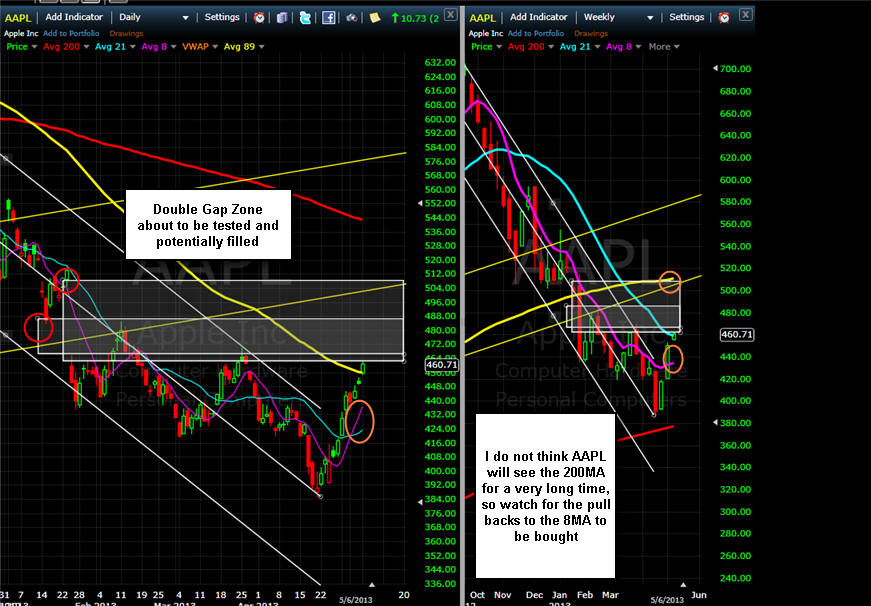Click the 5/6/2013 date marker under Daily chart

pos(356,600)
